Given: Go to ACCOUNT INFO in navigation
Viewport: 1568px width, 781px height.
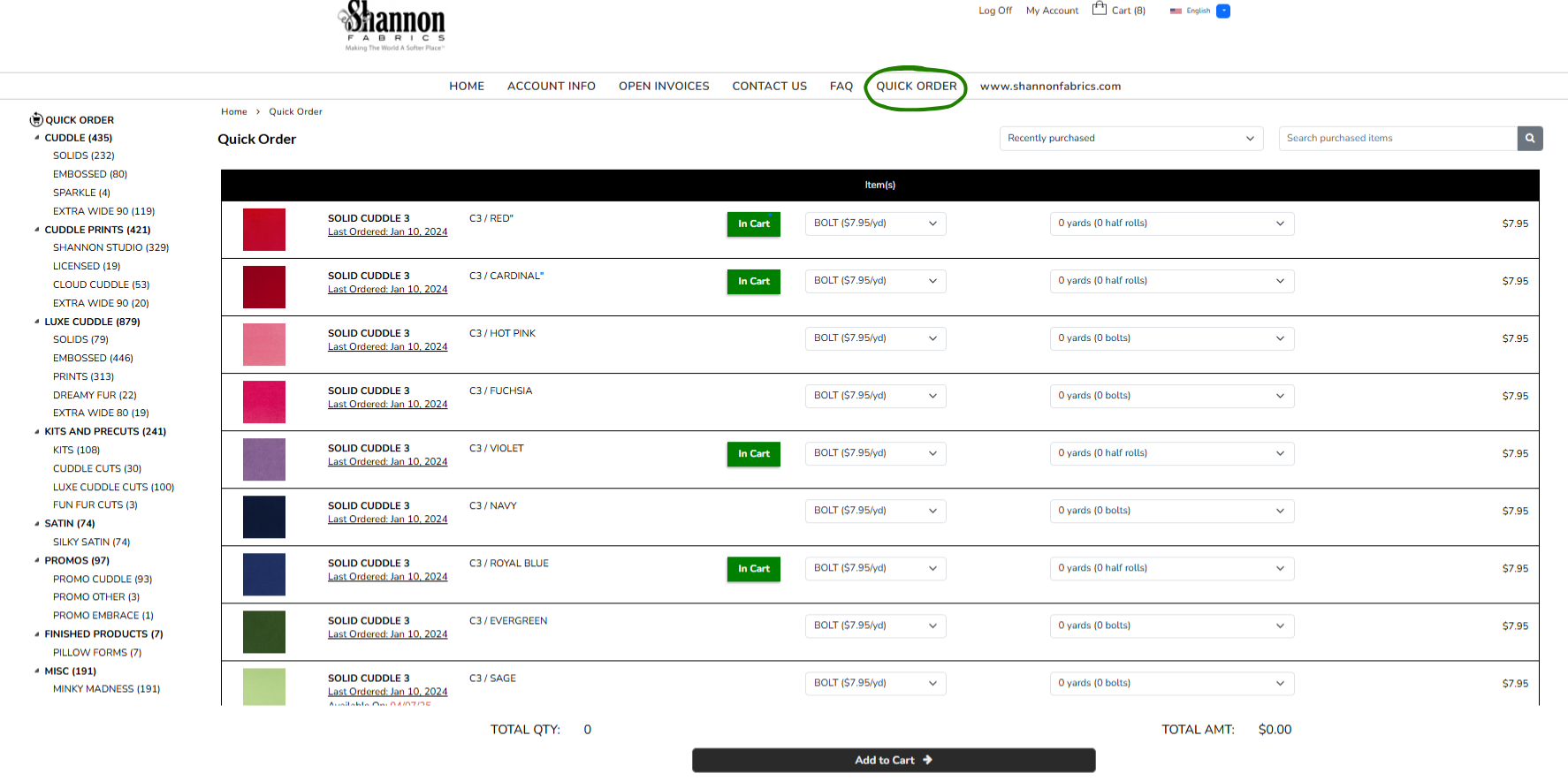Looking at the screenshot, I should click(x=551, y=87).
